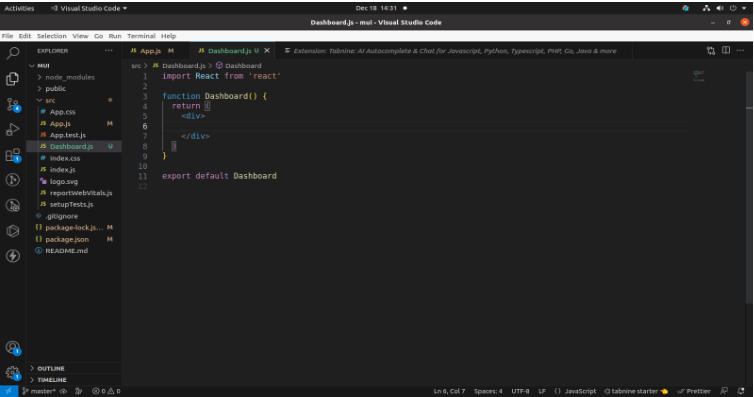Click the Explorer more actions ellipsis

pyautogui.click(x=109, y=50)
